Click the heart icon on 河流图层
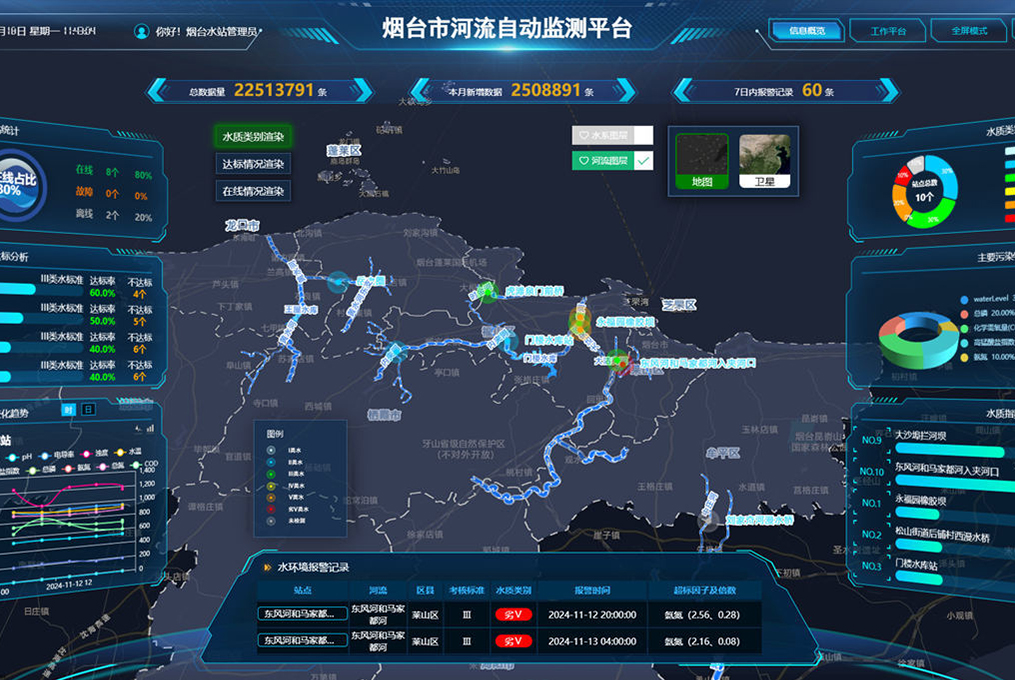Image resolution: width=1015 pixels, height=680 pixels. coord(584,160)
